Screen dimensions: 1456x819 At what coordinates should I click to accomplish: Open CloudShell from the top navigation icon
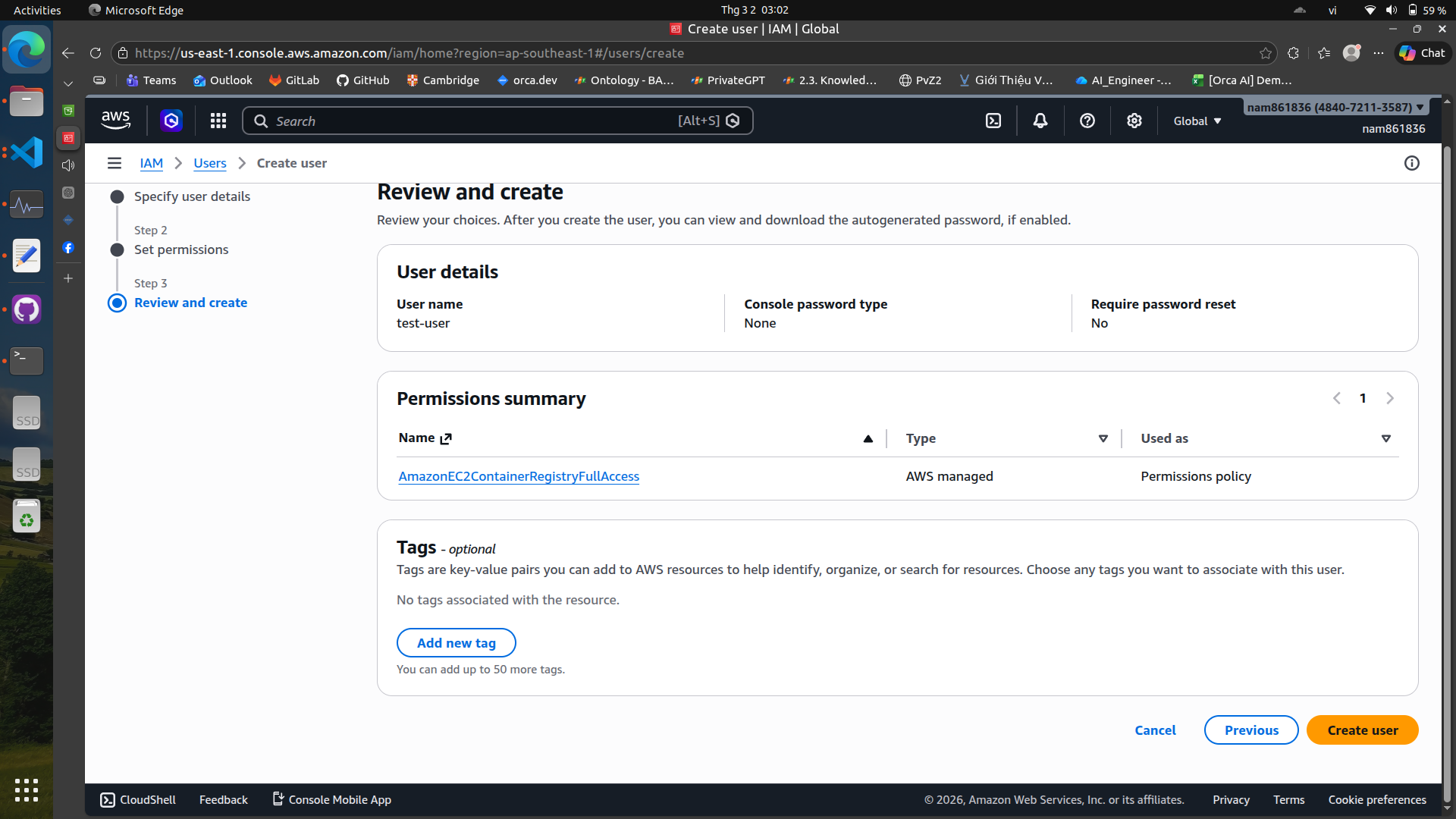pos(993,121)
